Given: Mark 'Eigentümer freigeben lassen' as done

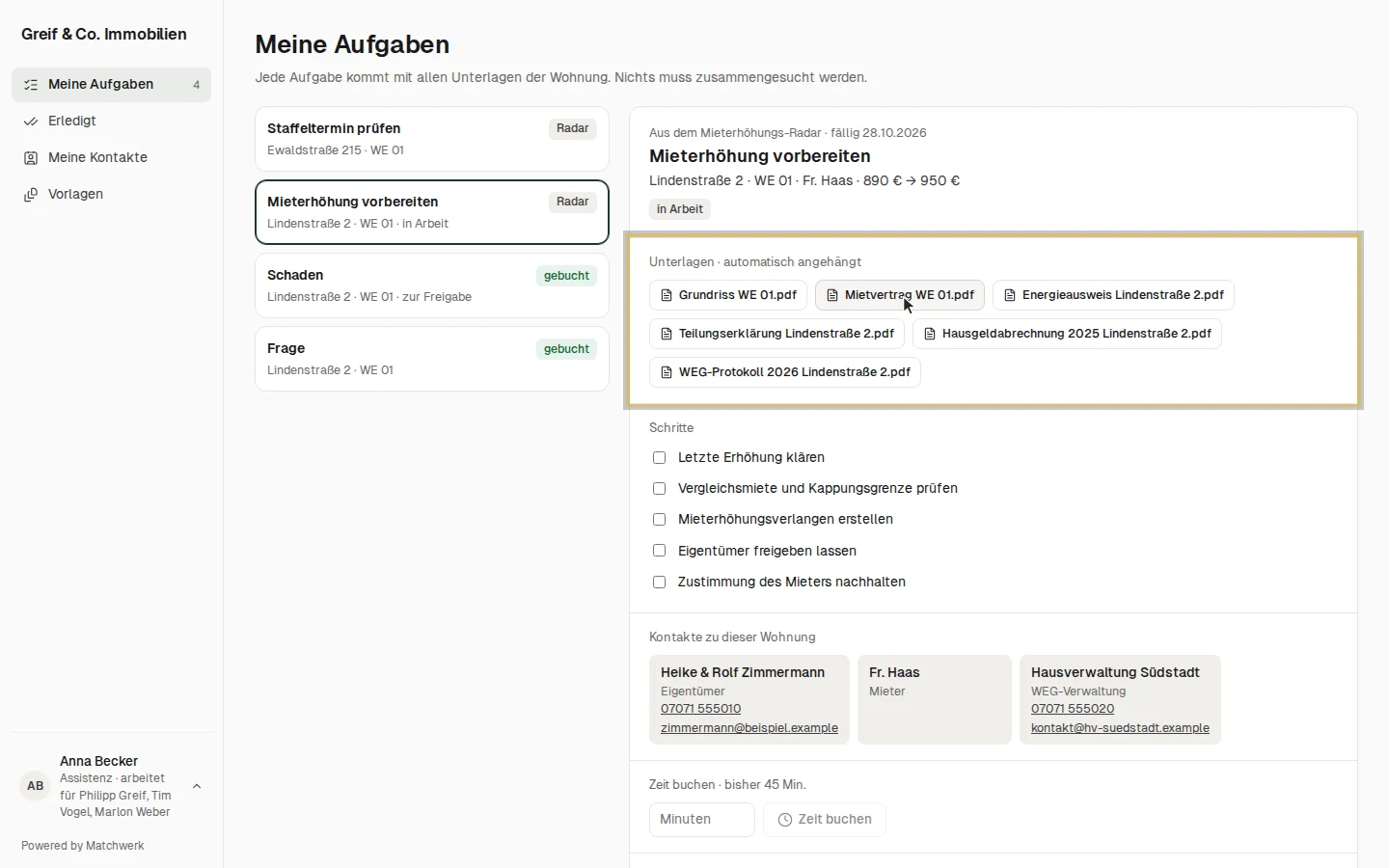Looking at the screenshot, I should (x=660, y=551).
